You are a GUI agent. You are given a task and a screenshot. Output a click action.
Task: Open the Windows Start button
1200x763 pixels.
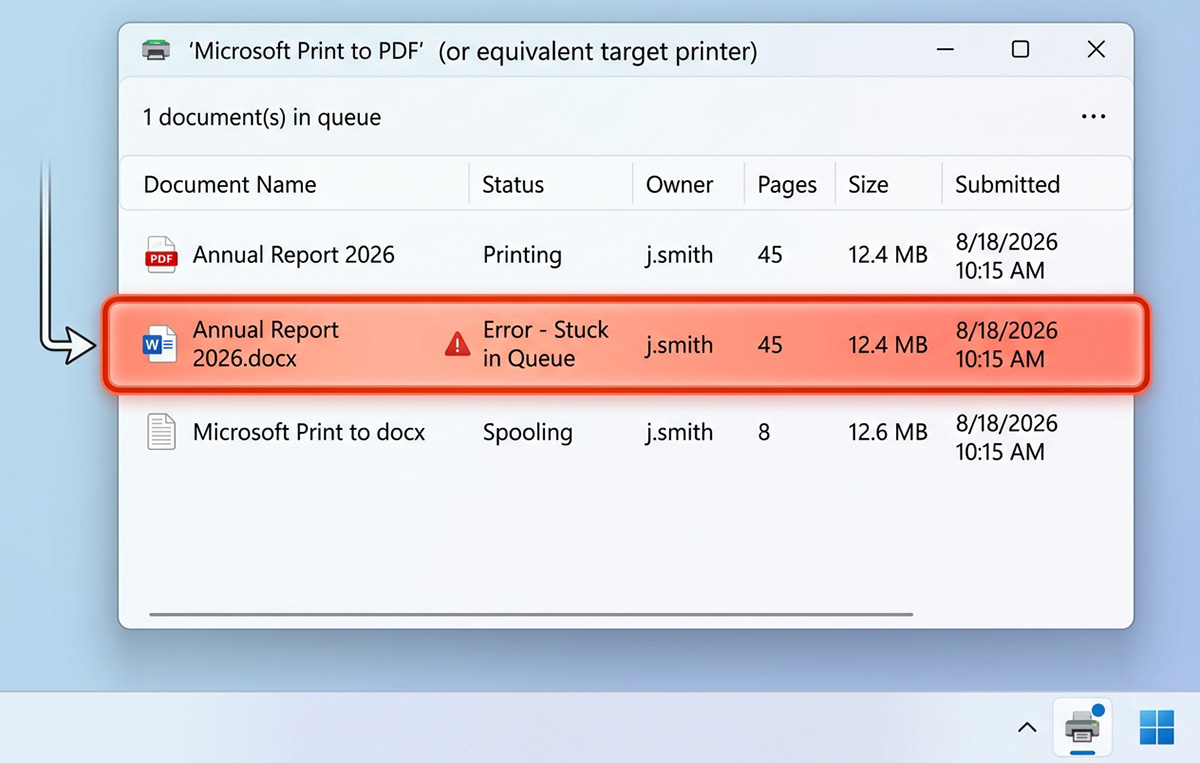point(1157,727)
